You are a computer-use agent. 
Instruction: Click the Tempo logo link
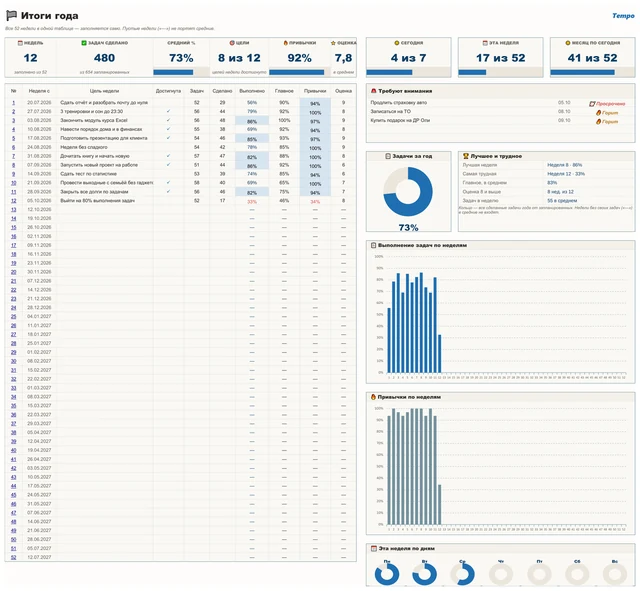tap(623, 16)
